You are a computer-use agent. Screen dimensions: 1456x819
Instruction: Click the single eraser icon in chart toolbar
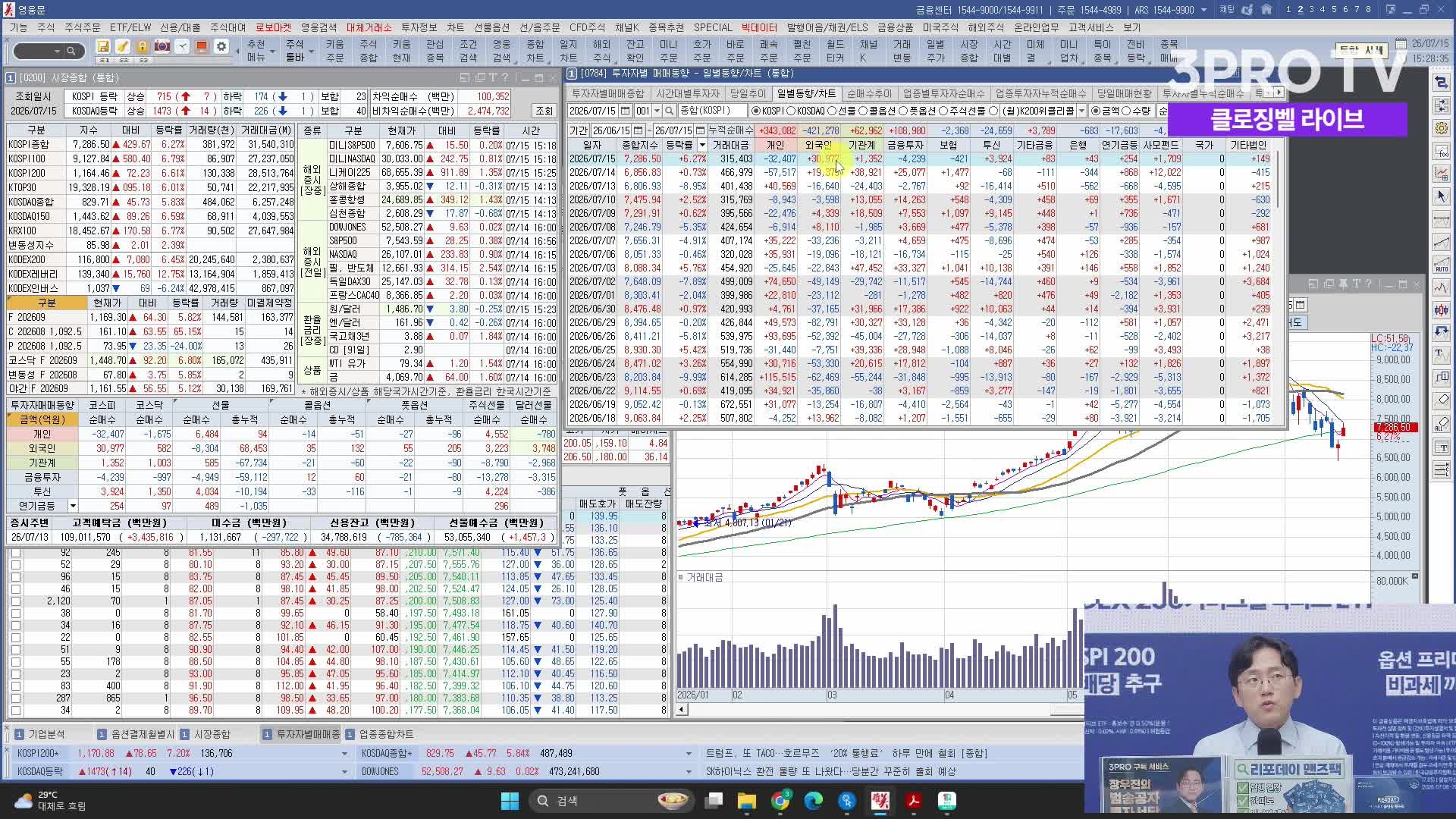click(1442, 400)
